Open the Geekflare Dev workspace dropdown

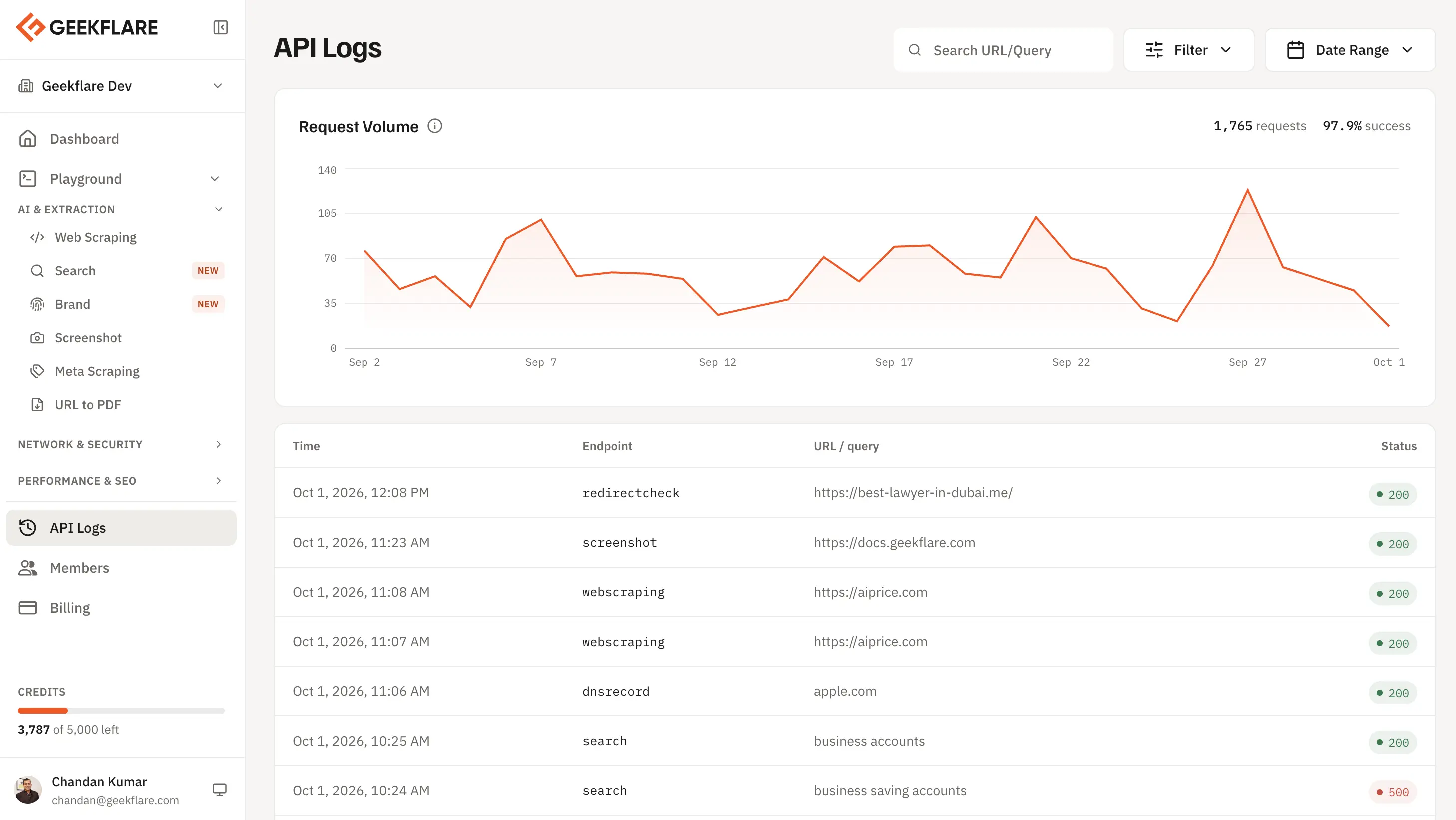[x=122, y=86]
